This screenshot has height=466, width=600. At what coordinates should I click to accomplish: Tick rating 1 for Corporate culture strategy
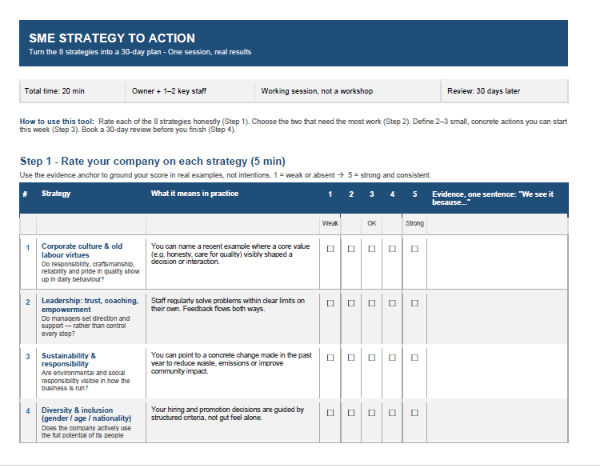(x=330, y=249)
